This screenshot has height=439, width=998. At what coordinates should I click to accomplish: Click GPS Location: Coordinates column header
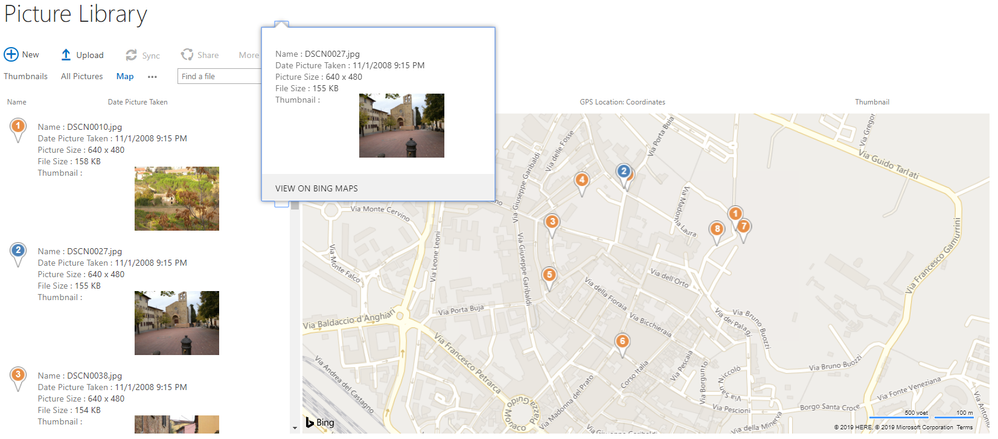[x=622, y=102]
